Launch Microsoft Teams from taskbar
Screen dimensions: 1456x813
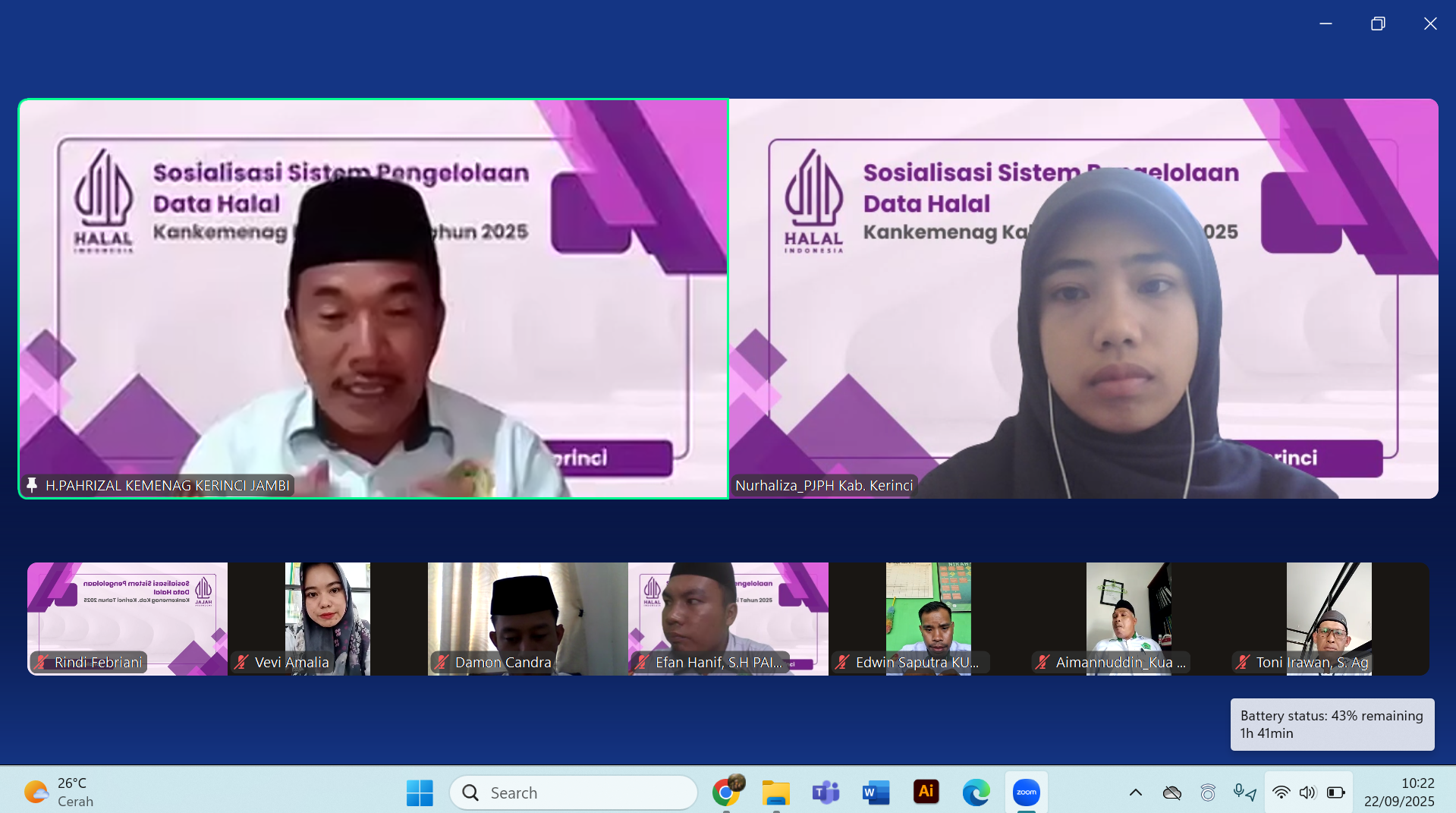[x=825, y=793]
